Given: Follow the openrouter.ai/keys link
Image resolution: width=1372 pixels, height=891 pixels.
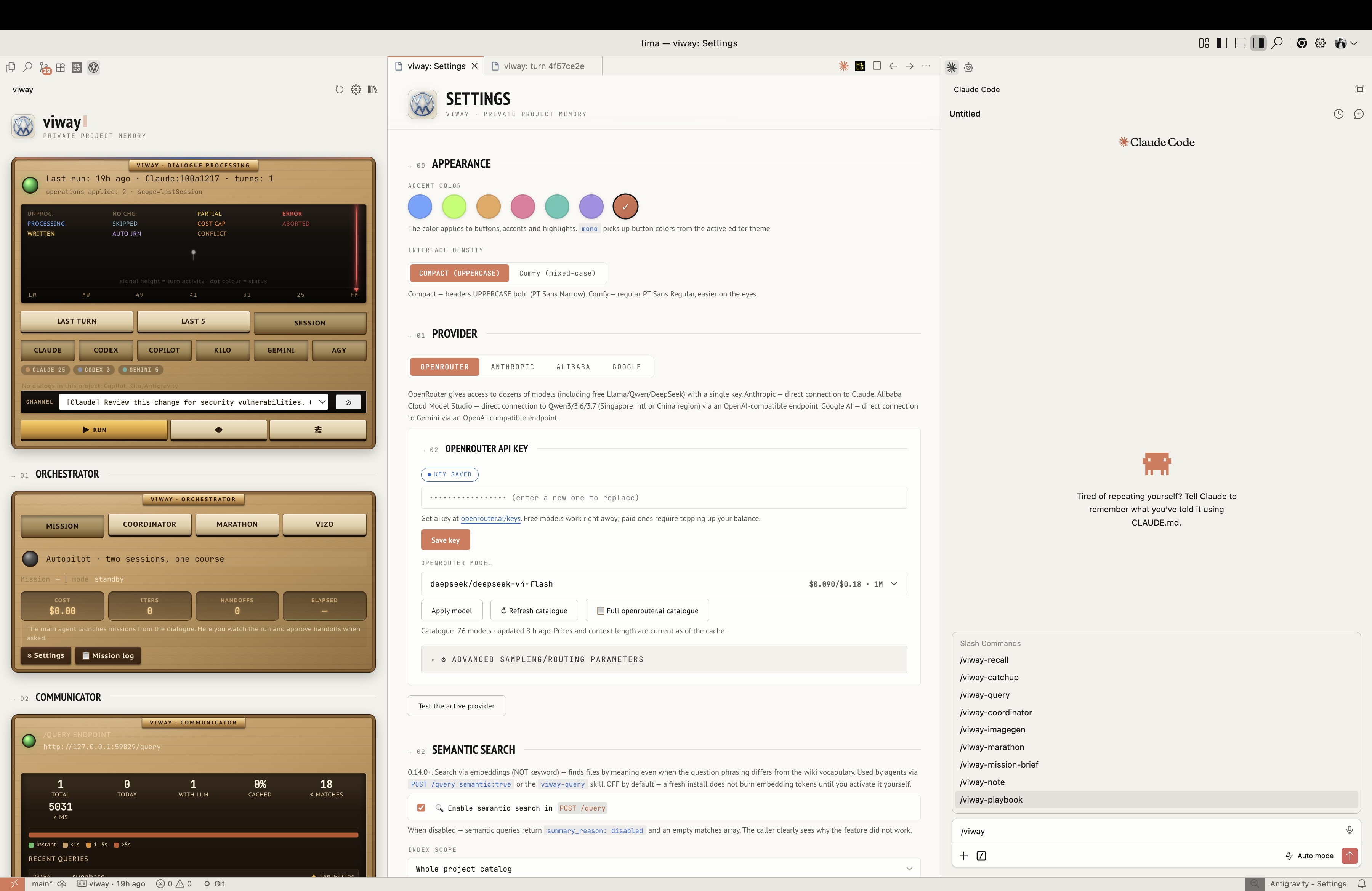Looking at the screenshot, I should [x=490, y=519].
